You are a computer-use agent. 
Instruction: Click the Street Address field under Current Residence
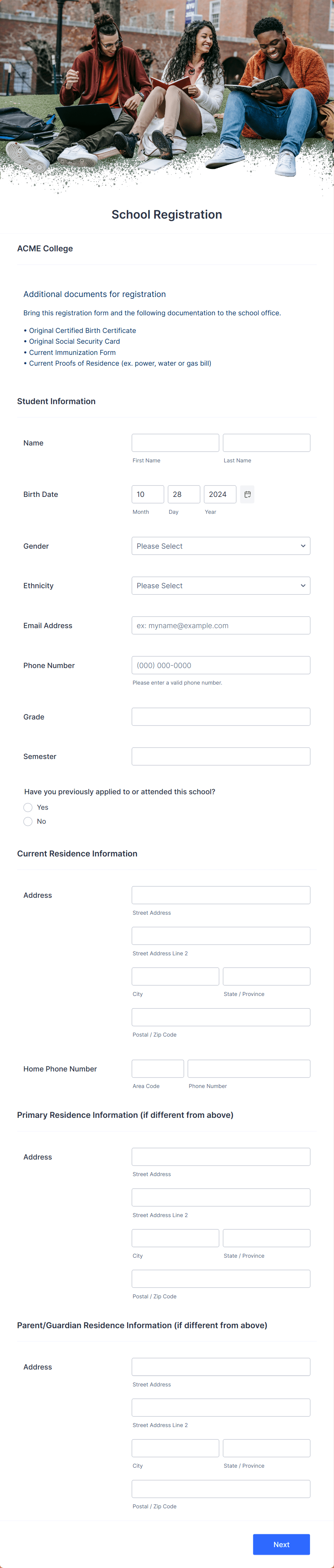(x=220, y=895)
